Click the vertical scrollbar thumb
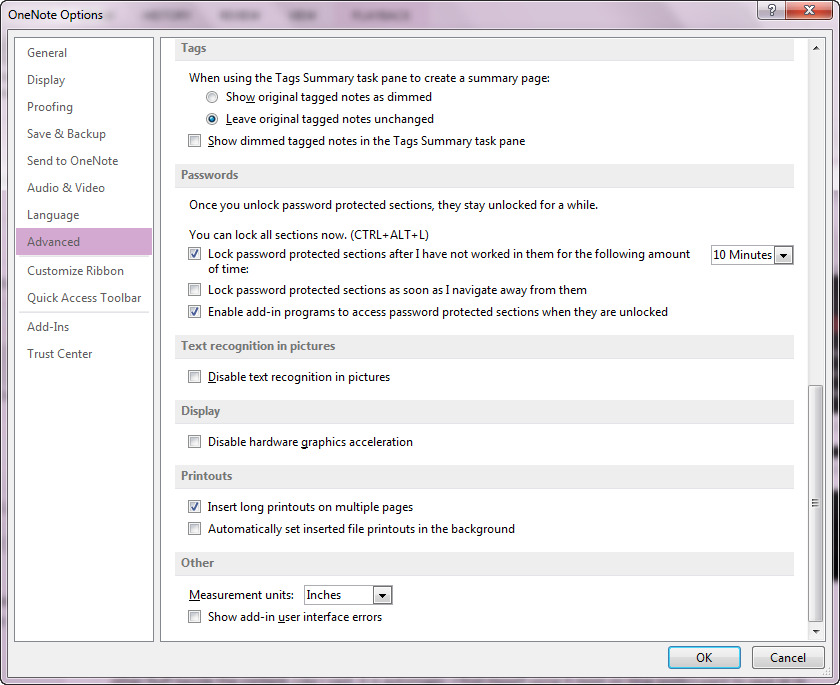Image resolution: width=840 pixels, height=685 pixels. (x=815, y=503)
